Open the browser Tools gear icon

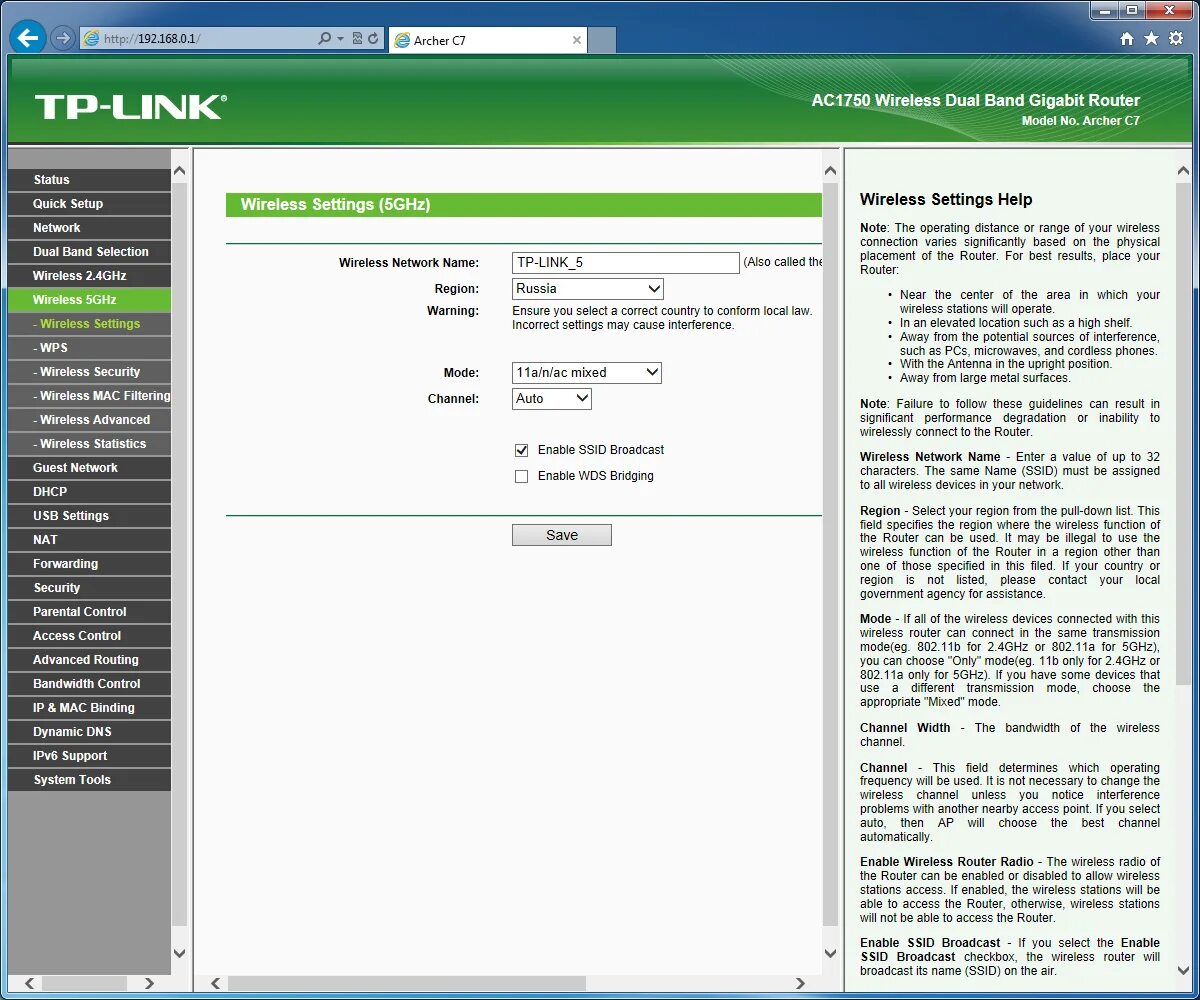click(1176, 39)
